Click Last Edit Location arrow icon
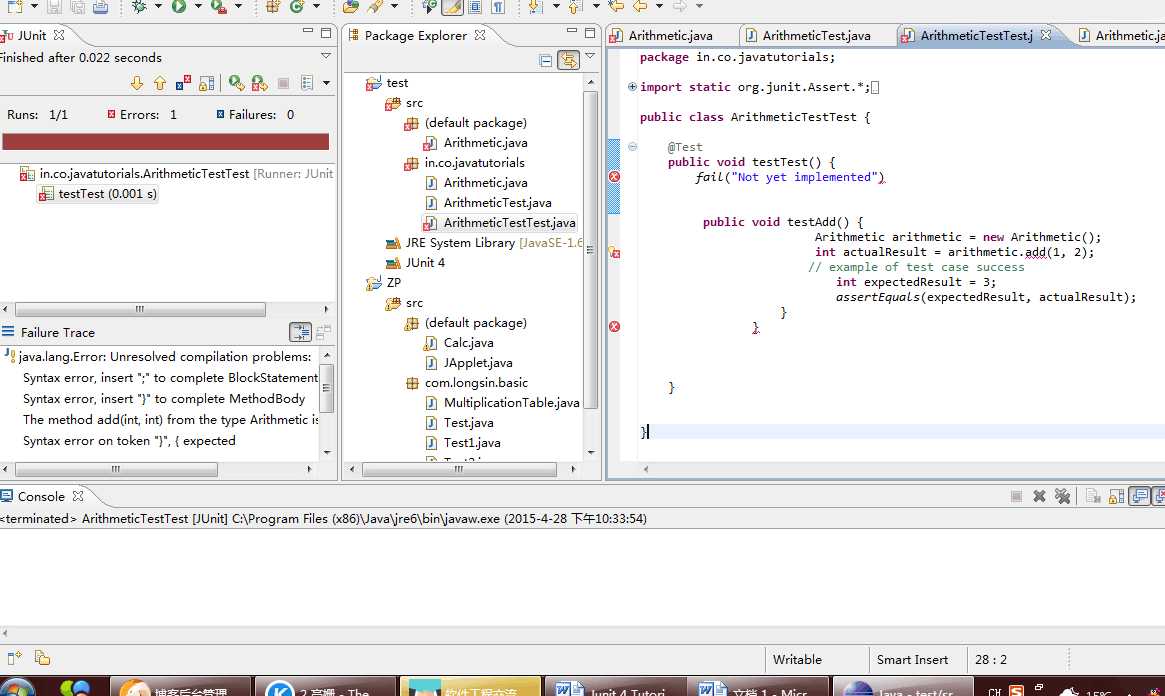Screen dimensions: 1165x696 click(x=616, y=7)
